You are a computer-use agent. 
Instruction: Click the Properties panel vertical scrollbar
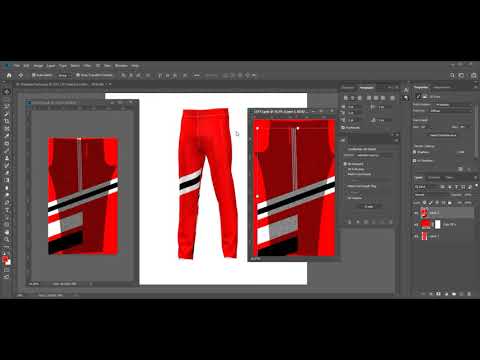pos(476,130)
